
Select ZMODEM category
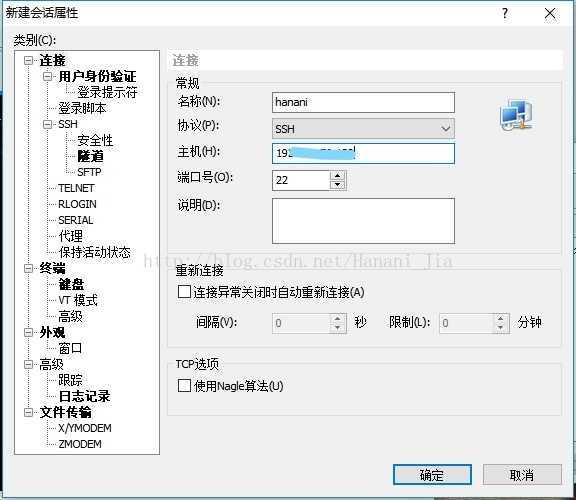80,444
